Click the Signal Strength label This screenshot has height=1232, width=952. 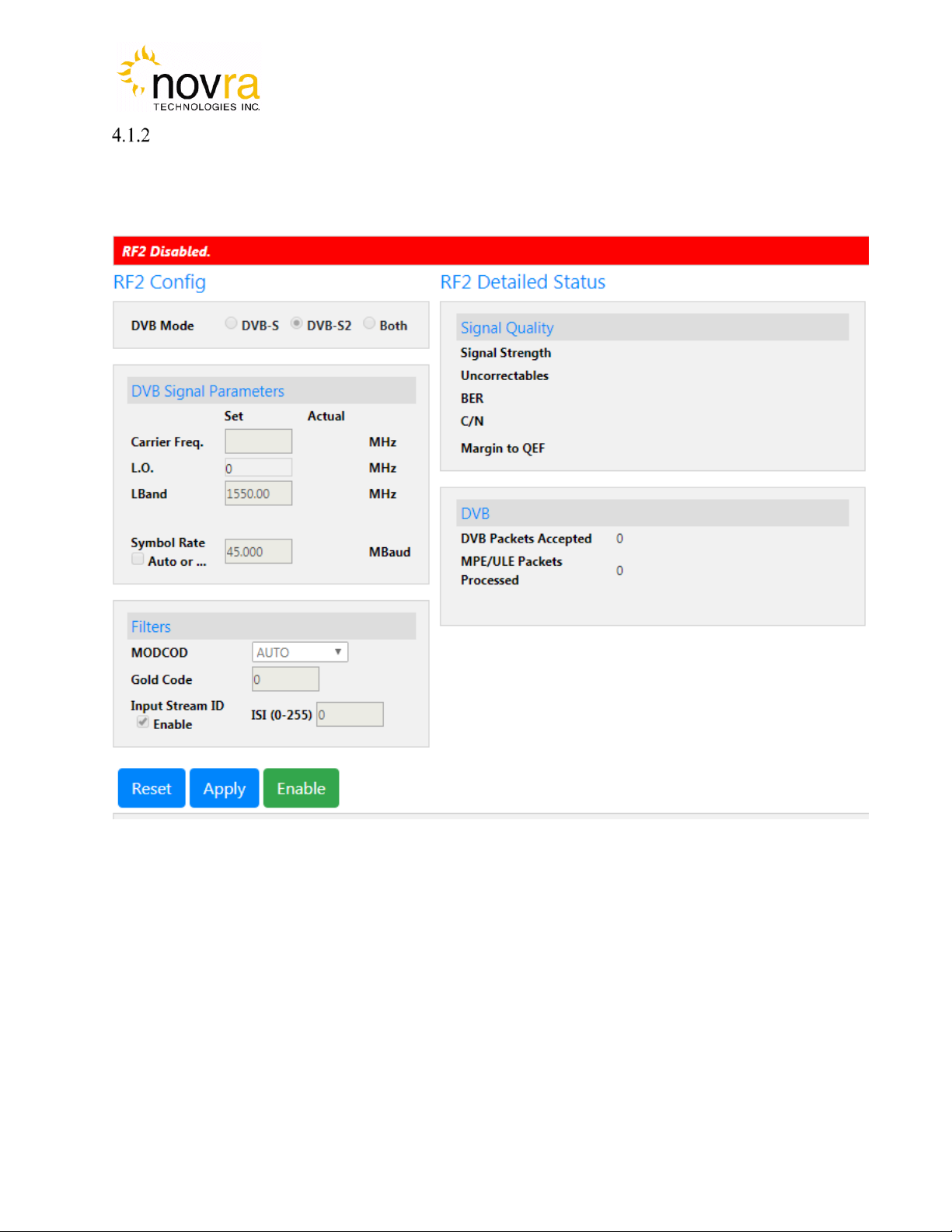pos(506,353)
